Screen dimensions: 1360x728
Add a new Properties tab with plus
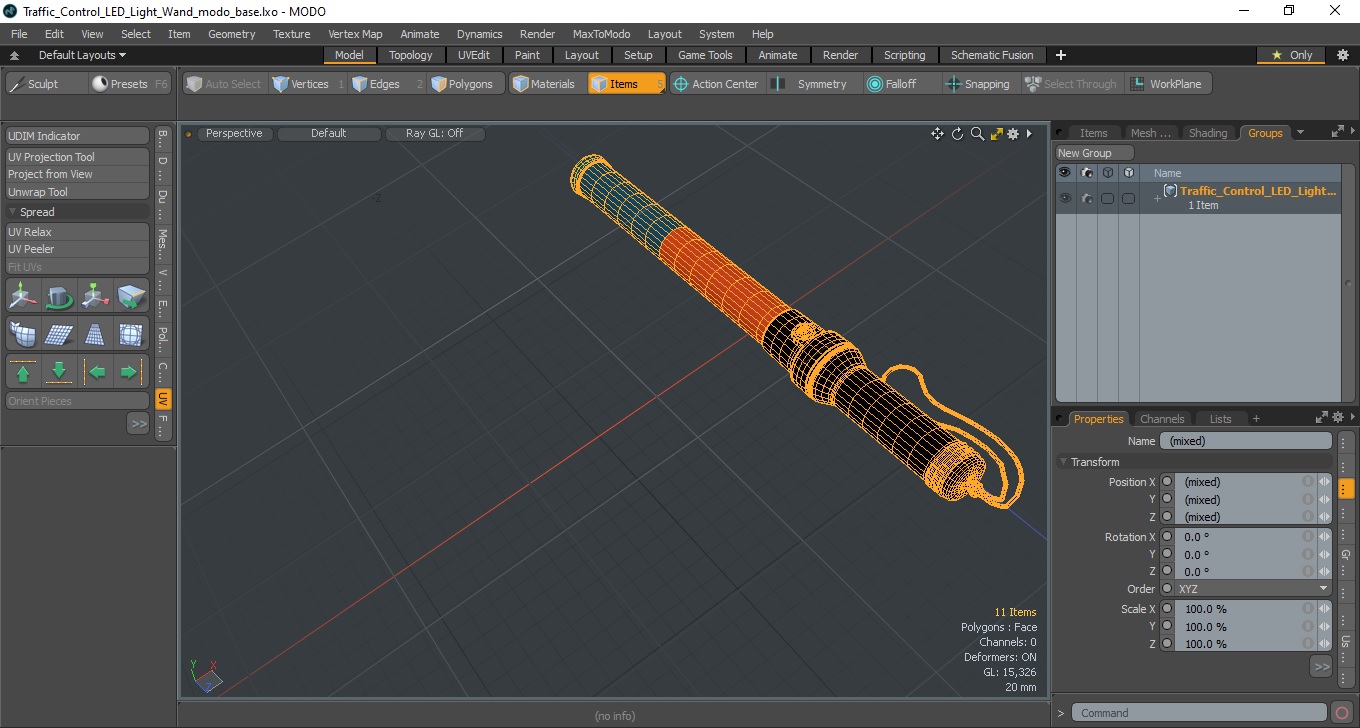(1256, 419)
